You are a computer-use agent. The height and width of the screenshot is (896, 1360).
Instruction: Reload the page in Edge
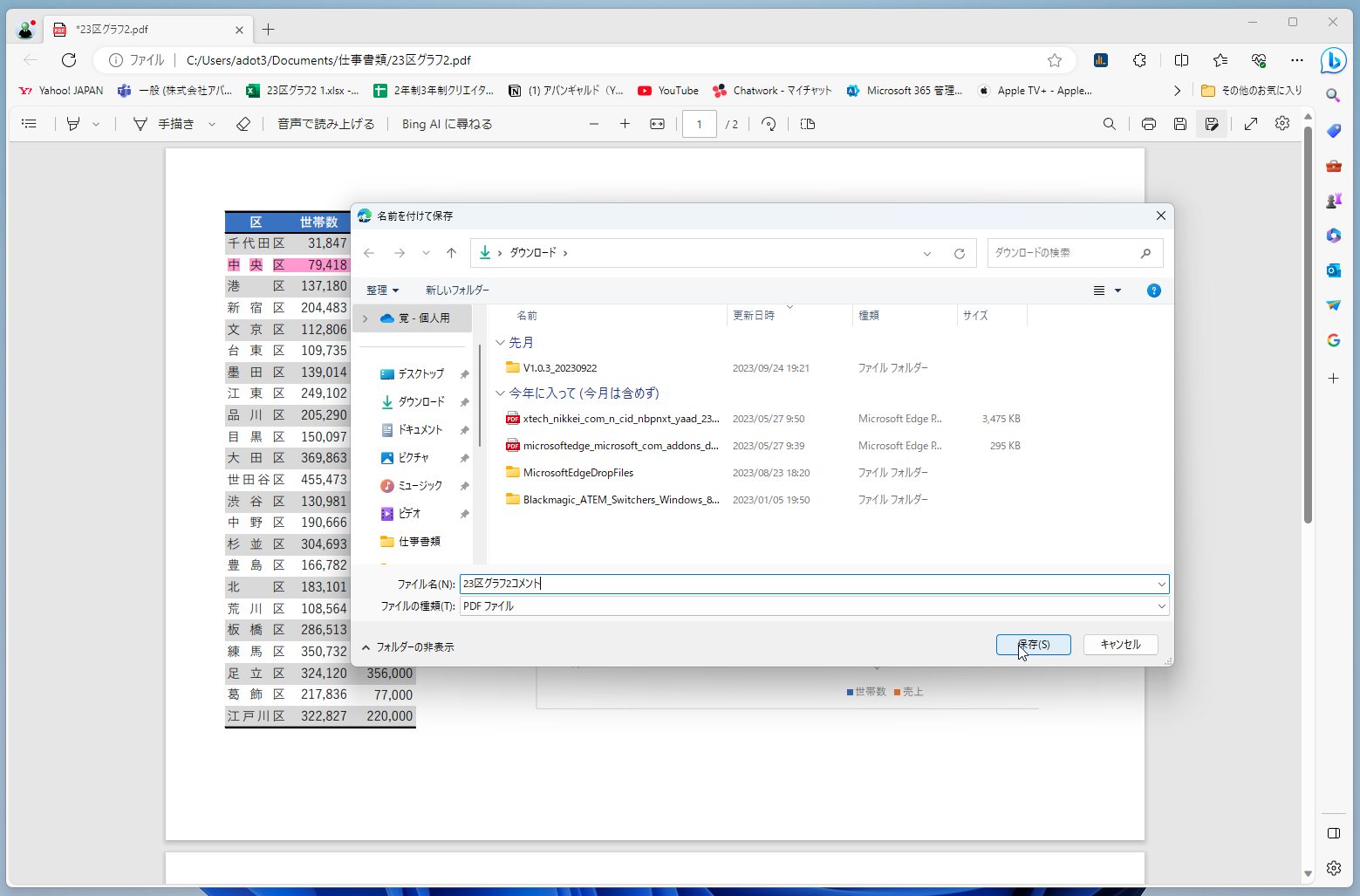(69, 60)
